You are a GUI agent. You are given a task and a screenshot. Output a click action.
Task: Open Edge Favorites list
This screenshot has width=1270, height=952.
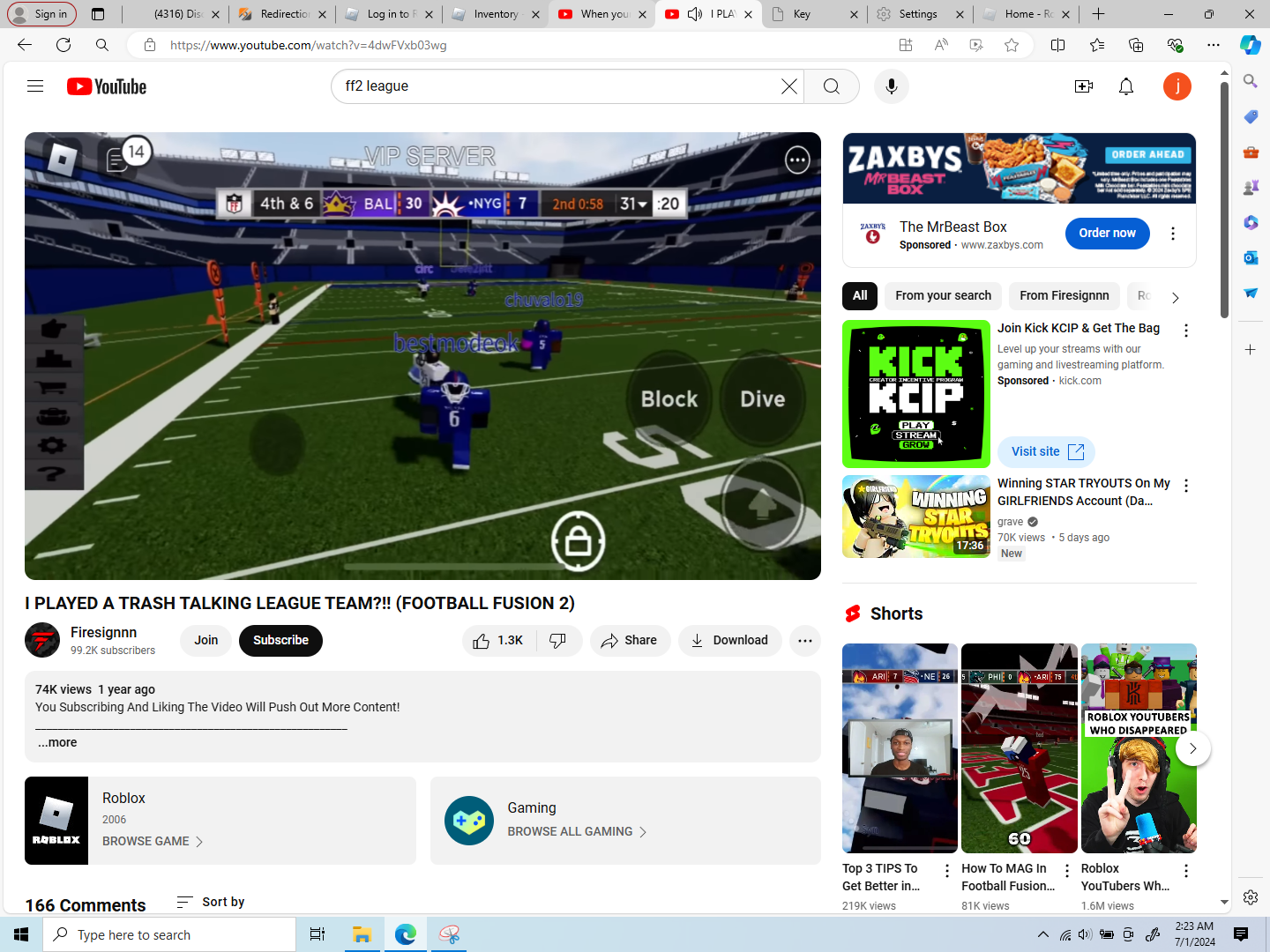point(1097,45)
